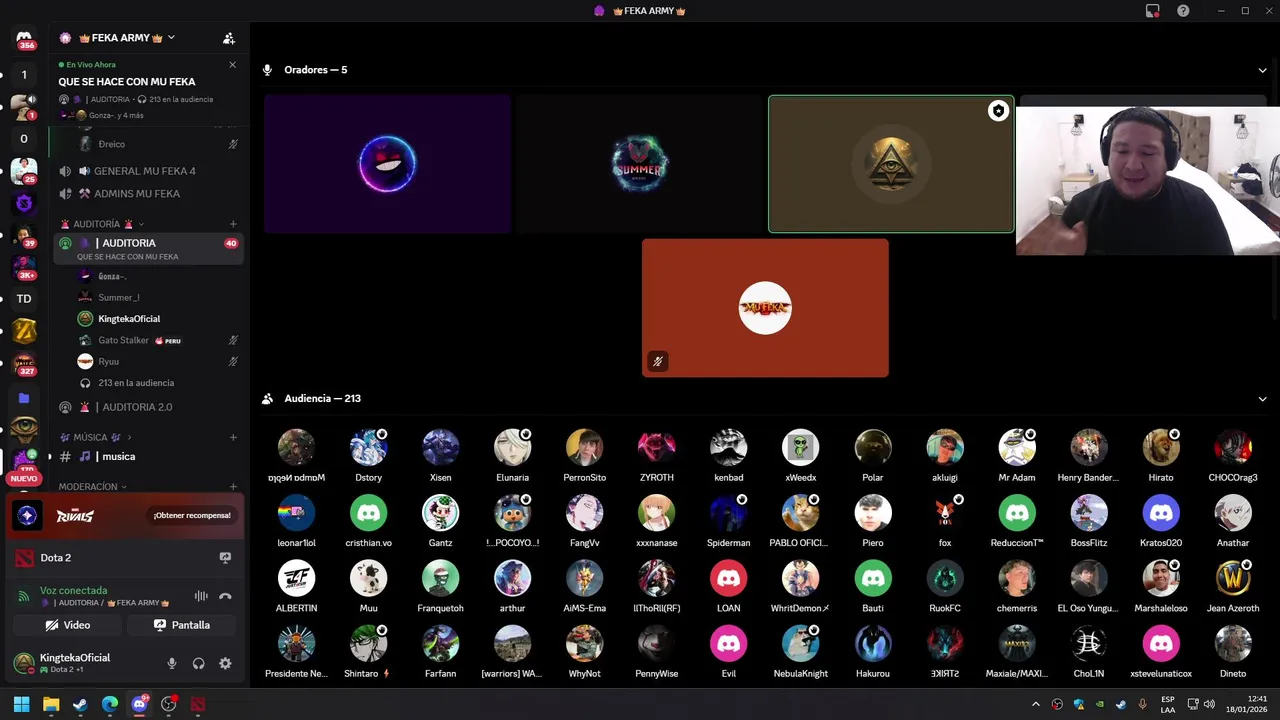Click the moderator shield badge on the speaker tile
The height and width of the screenshot is (720, 1280).
(x=998, y=111)
